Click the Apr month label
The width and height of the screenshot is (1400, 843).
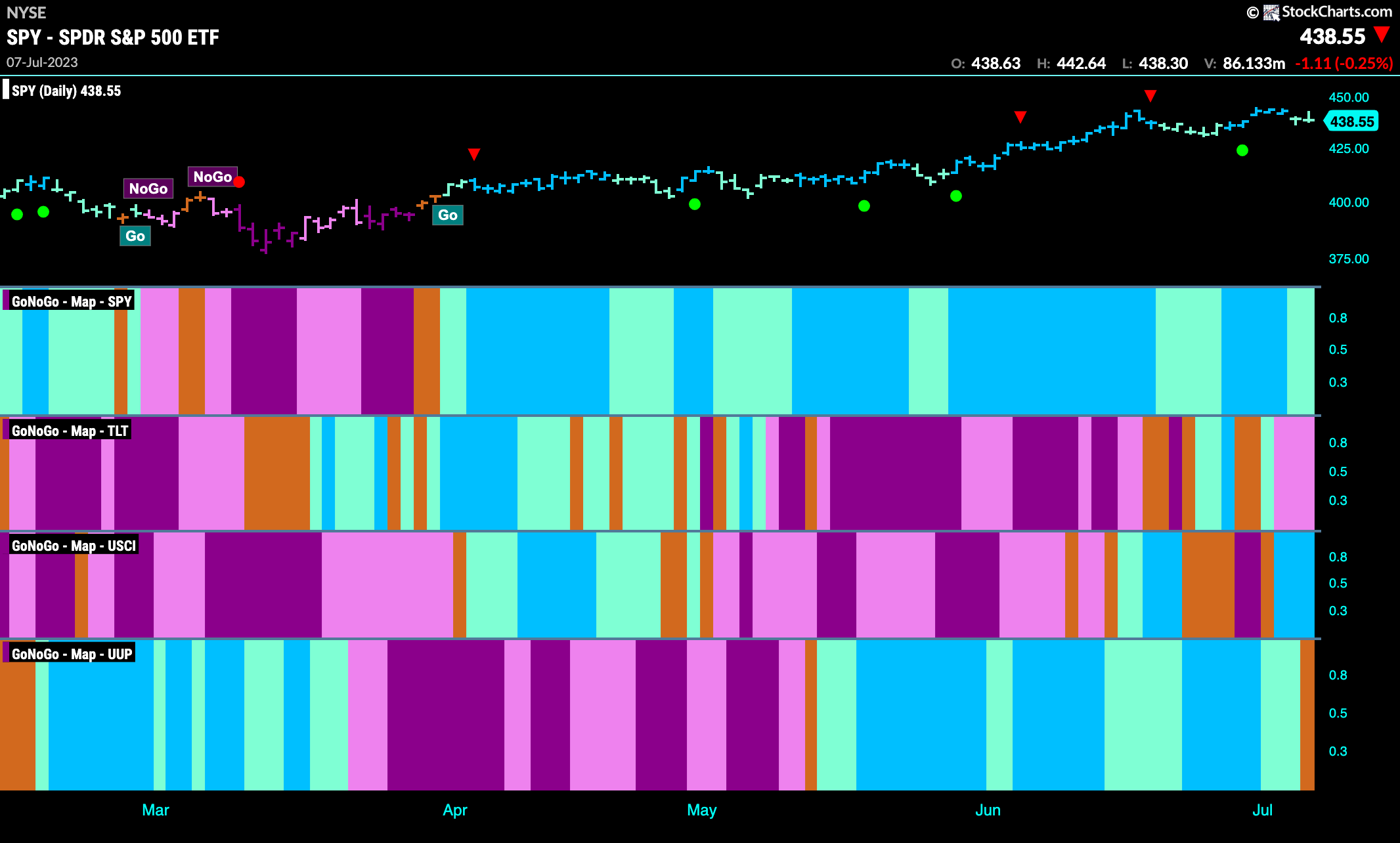pos(455,810)
